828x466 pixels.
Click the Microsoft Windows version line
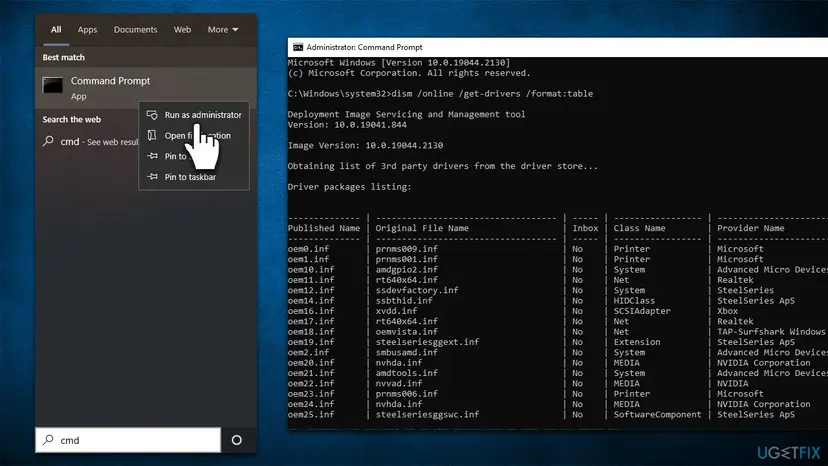[399, 62]
